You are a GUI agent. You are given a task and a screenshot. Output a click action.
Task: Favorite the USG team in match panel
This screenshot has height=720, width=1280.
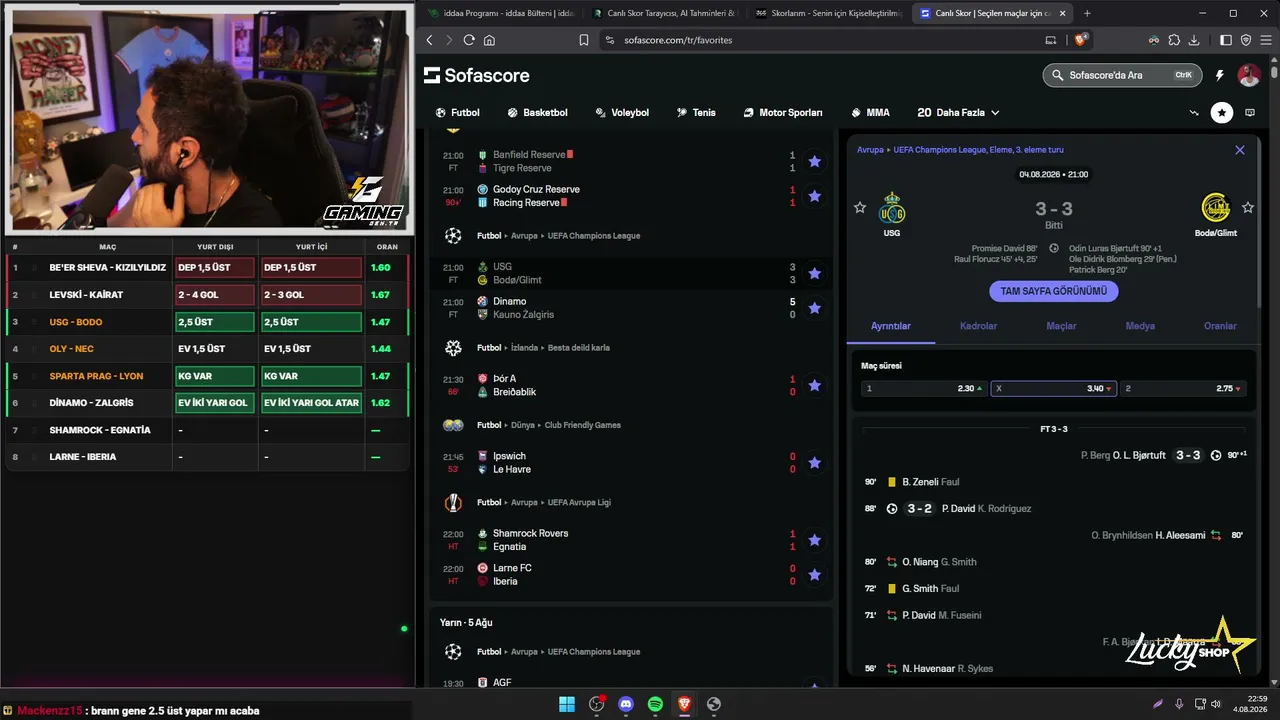click(860, 207)
